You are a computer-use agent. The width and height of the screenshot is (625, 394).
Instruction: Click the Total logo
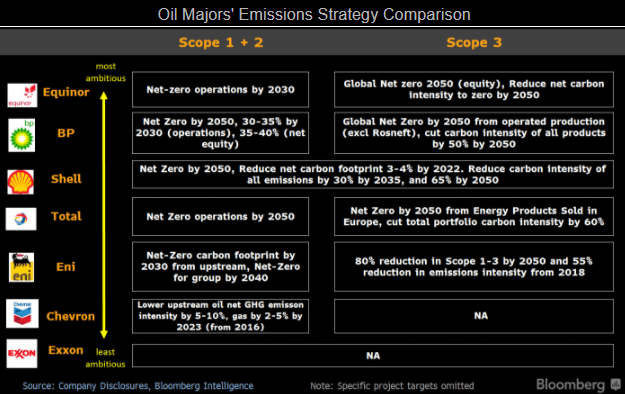pyautogui.click(x=21, y=219)
